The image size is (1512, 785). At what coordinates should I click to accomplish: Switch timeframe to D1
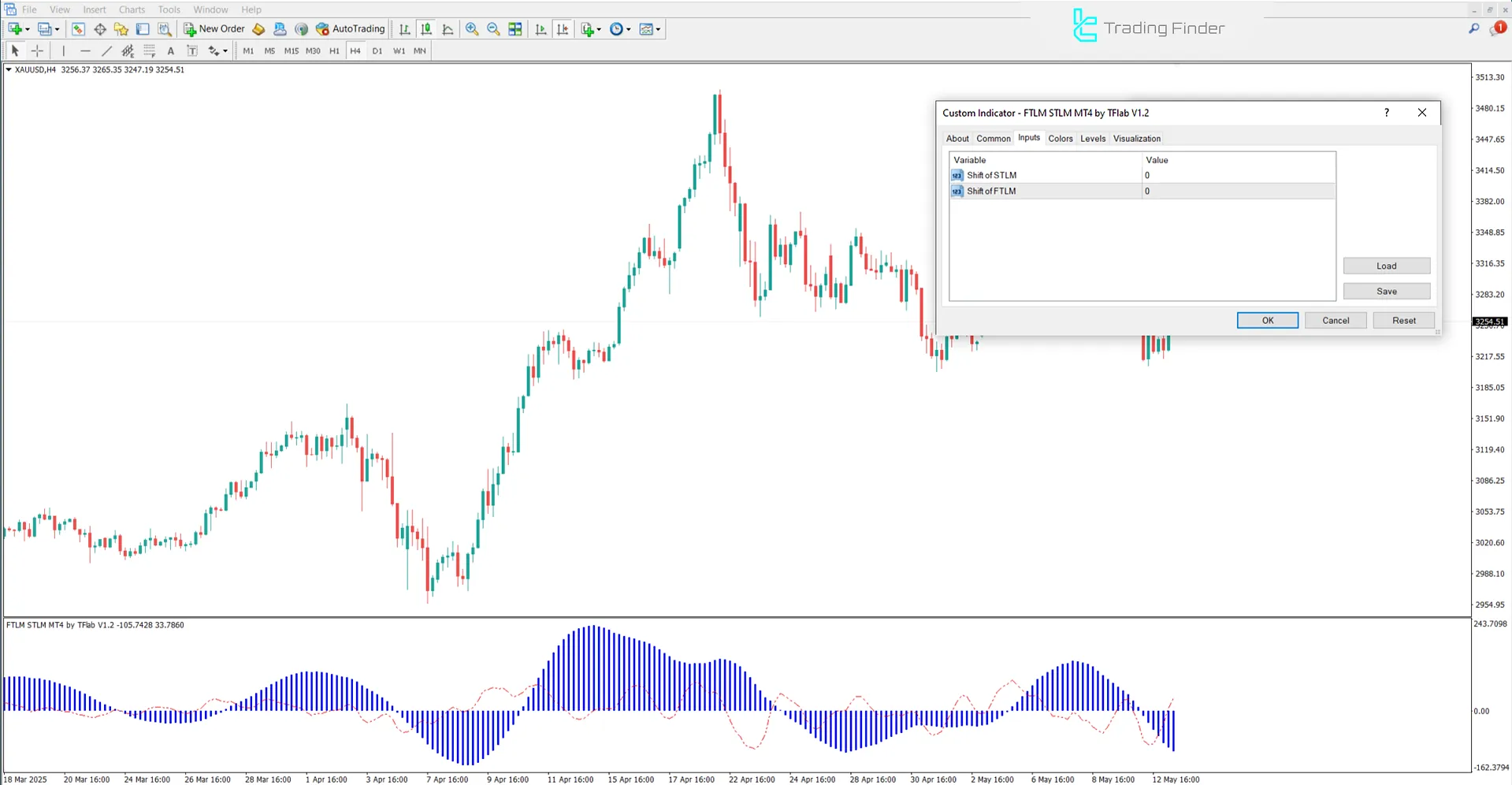pos(377,50)
